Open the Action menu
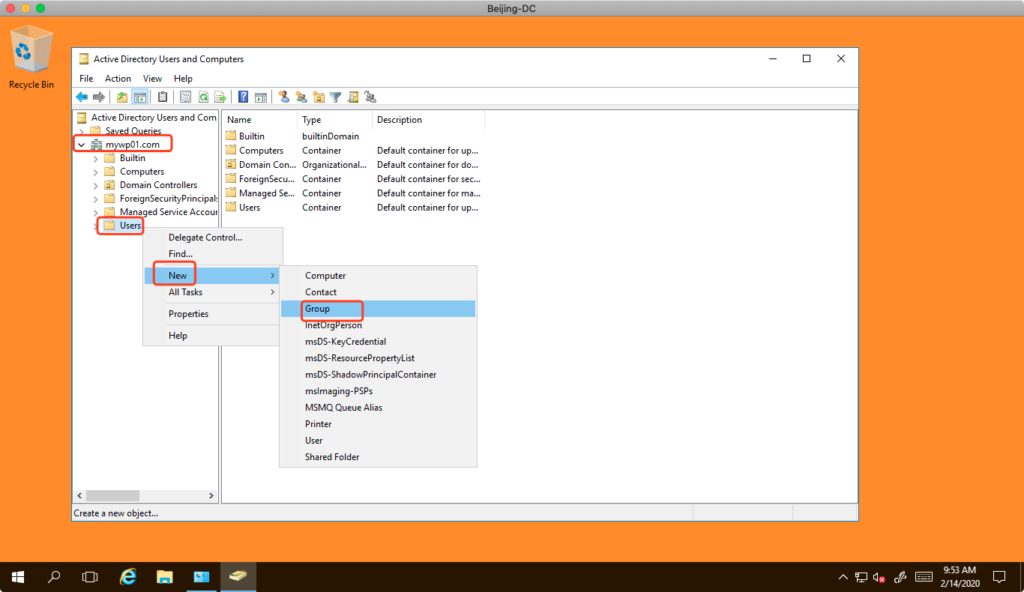Image resolution: width=1024 pixels, height=592 pixels. [x=118, y=78]
